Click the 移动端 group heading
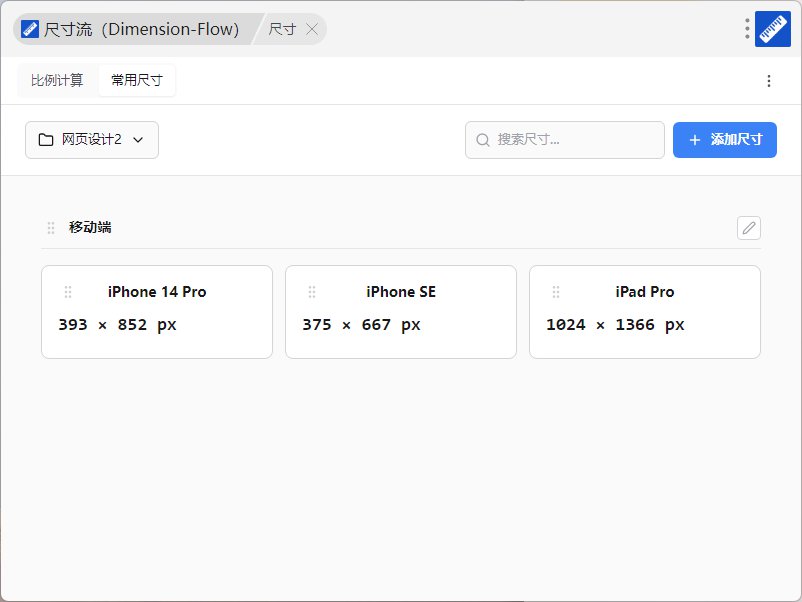This screenshot has height=602, width=802. pyautogui.click(x=90, y=228)
